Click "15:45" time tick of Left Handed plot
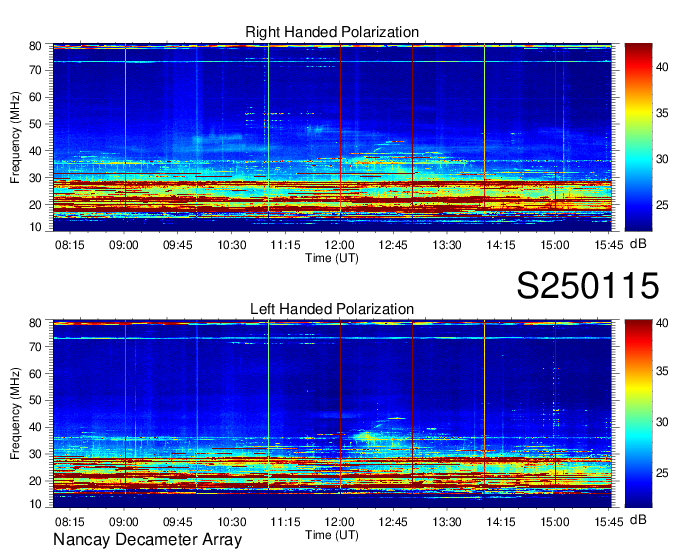Screen dimensions: 680x552 tap(609, 521)
